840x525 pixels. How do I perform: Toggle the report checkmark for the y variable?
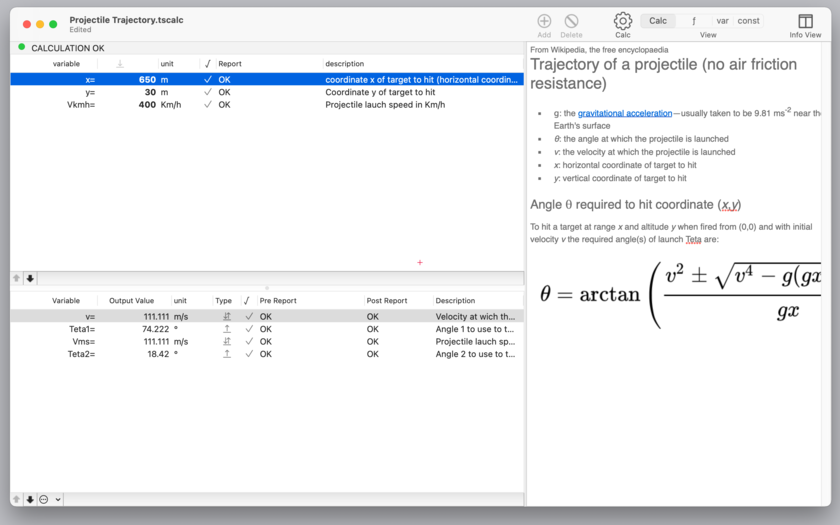[208, 92]
